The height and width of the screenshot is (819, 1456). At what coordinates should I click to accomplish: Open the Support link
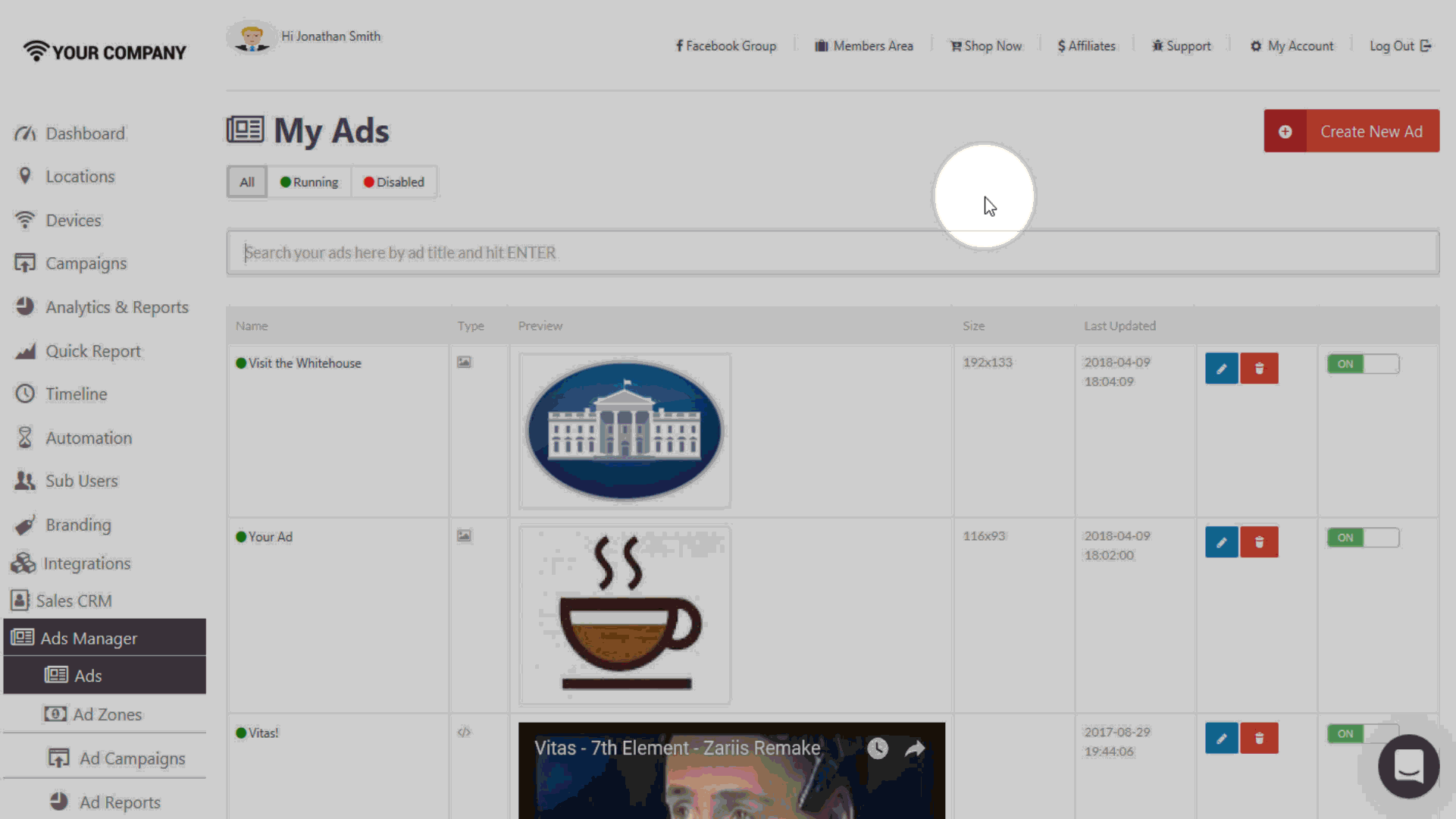pos(1182,46)
